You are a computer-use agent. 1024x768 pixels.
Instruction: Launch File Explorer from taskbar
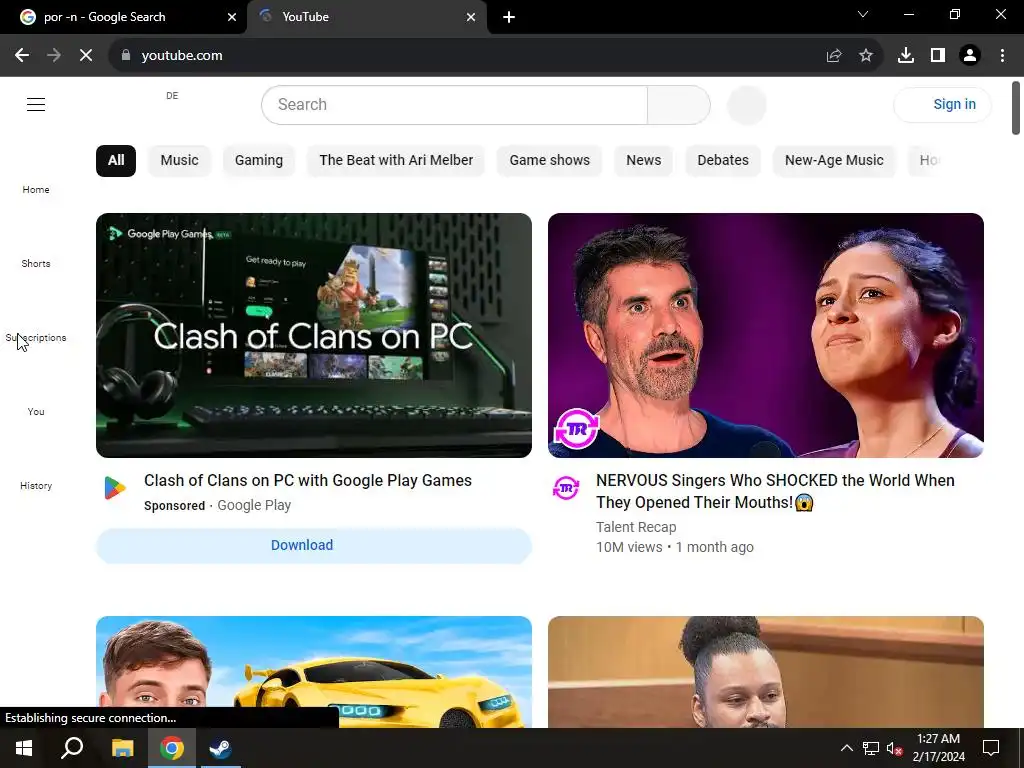[122, 748]
